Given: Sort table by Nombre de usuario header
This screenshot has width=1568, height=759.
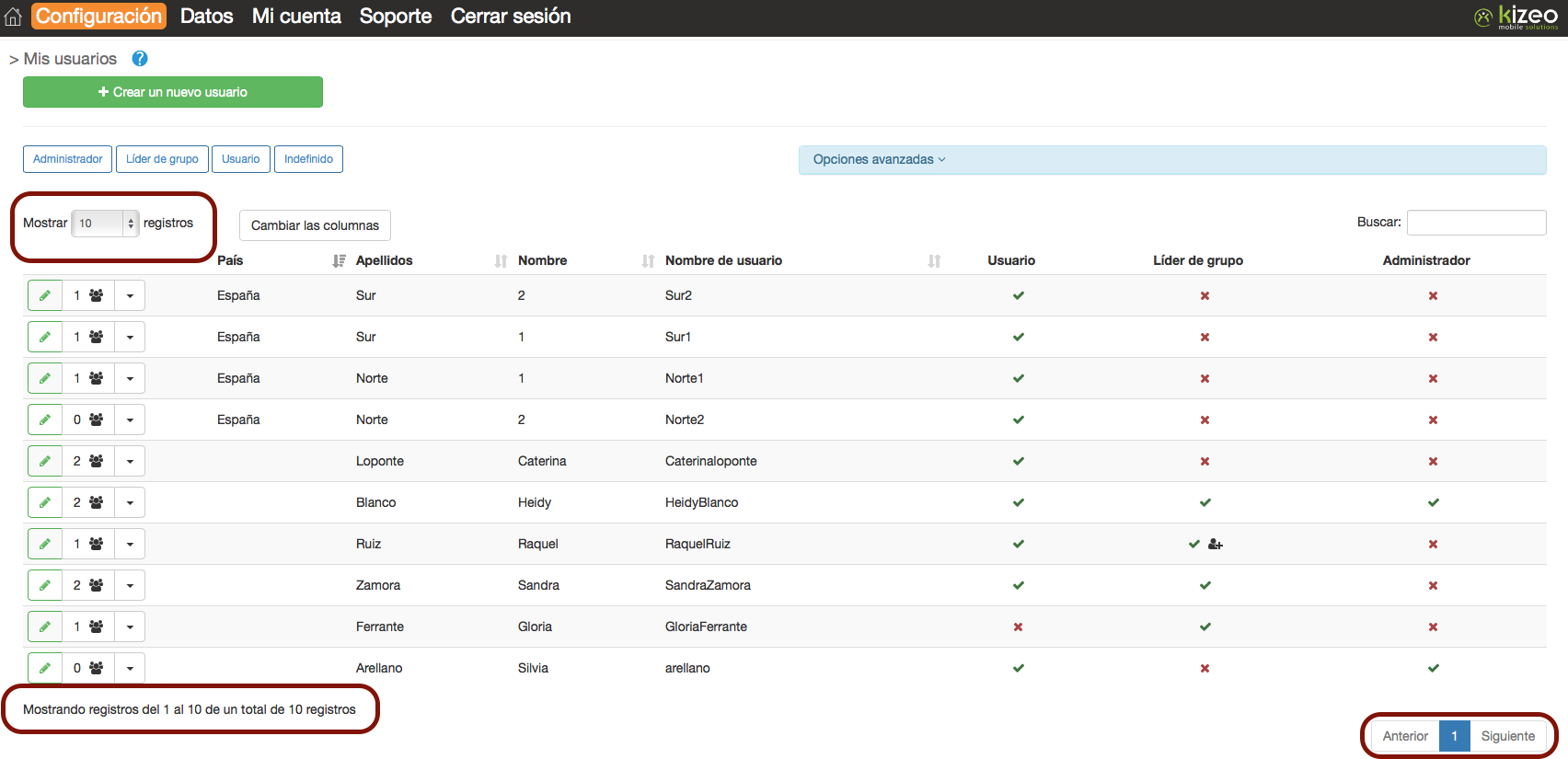Looking at the screenshot, I should tap(723, 260).
